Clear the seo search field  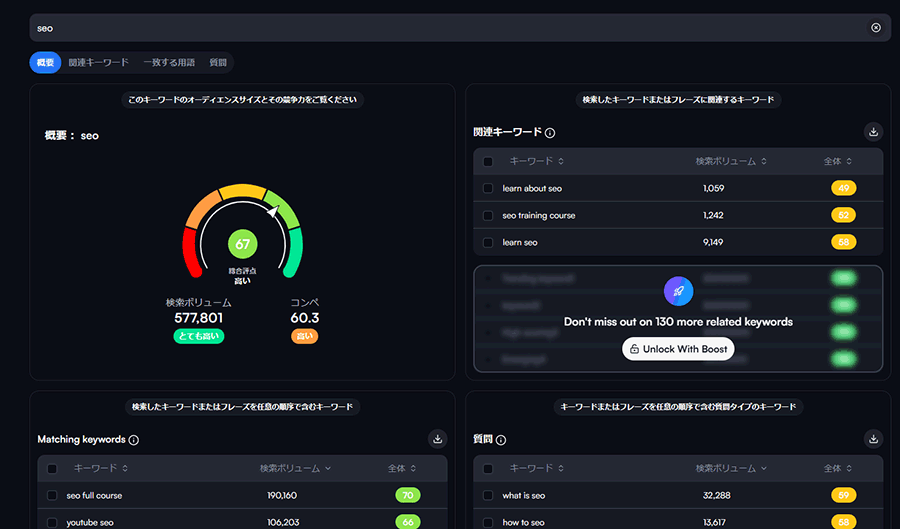tap(876, 28)
